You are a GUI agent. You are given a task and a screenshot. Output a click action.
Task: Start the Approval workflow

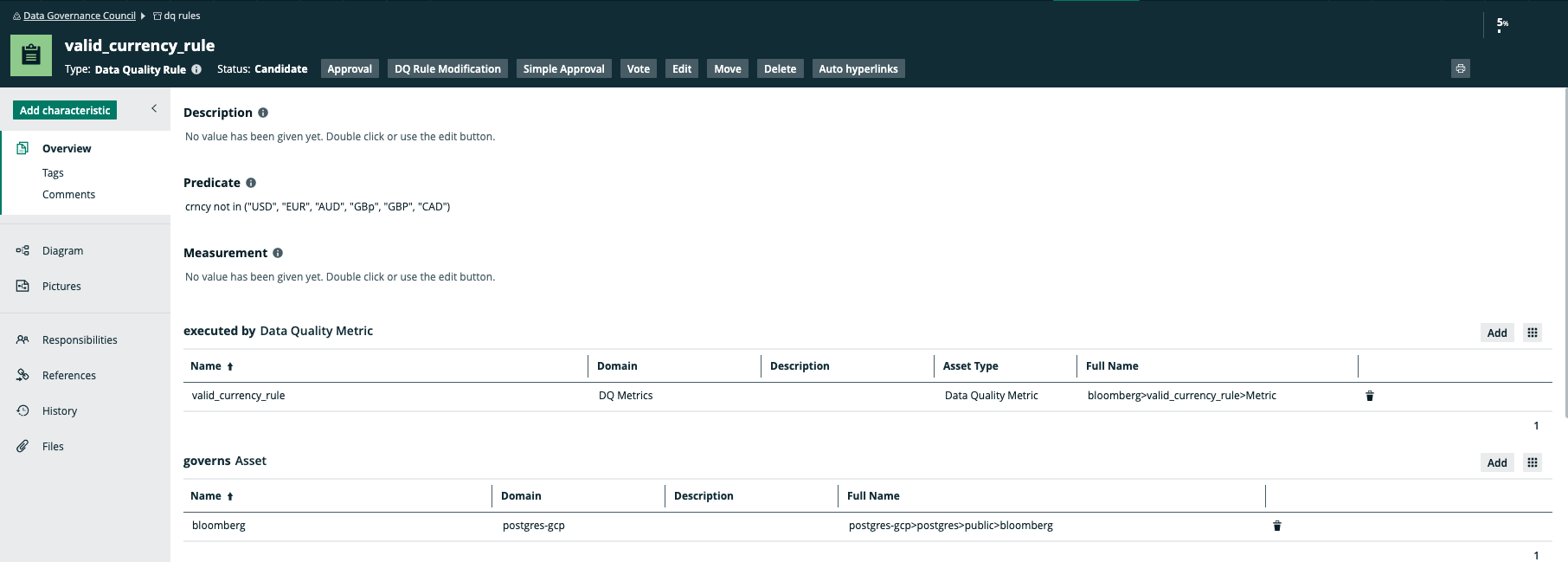[x=350, y=68]
